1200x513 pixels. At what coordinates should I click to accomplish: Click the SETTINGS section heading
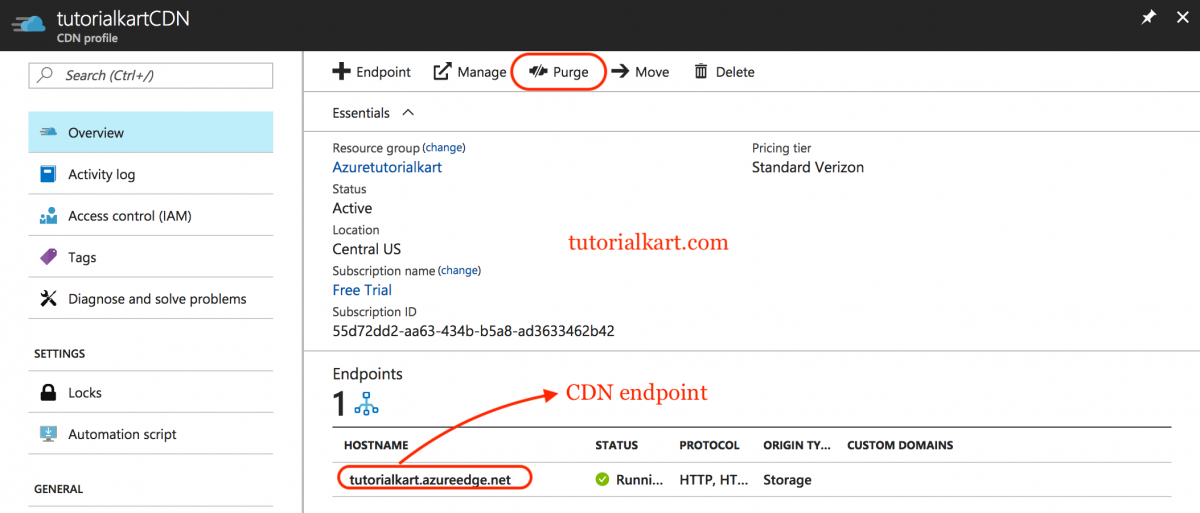[x=59, y=354]
